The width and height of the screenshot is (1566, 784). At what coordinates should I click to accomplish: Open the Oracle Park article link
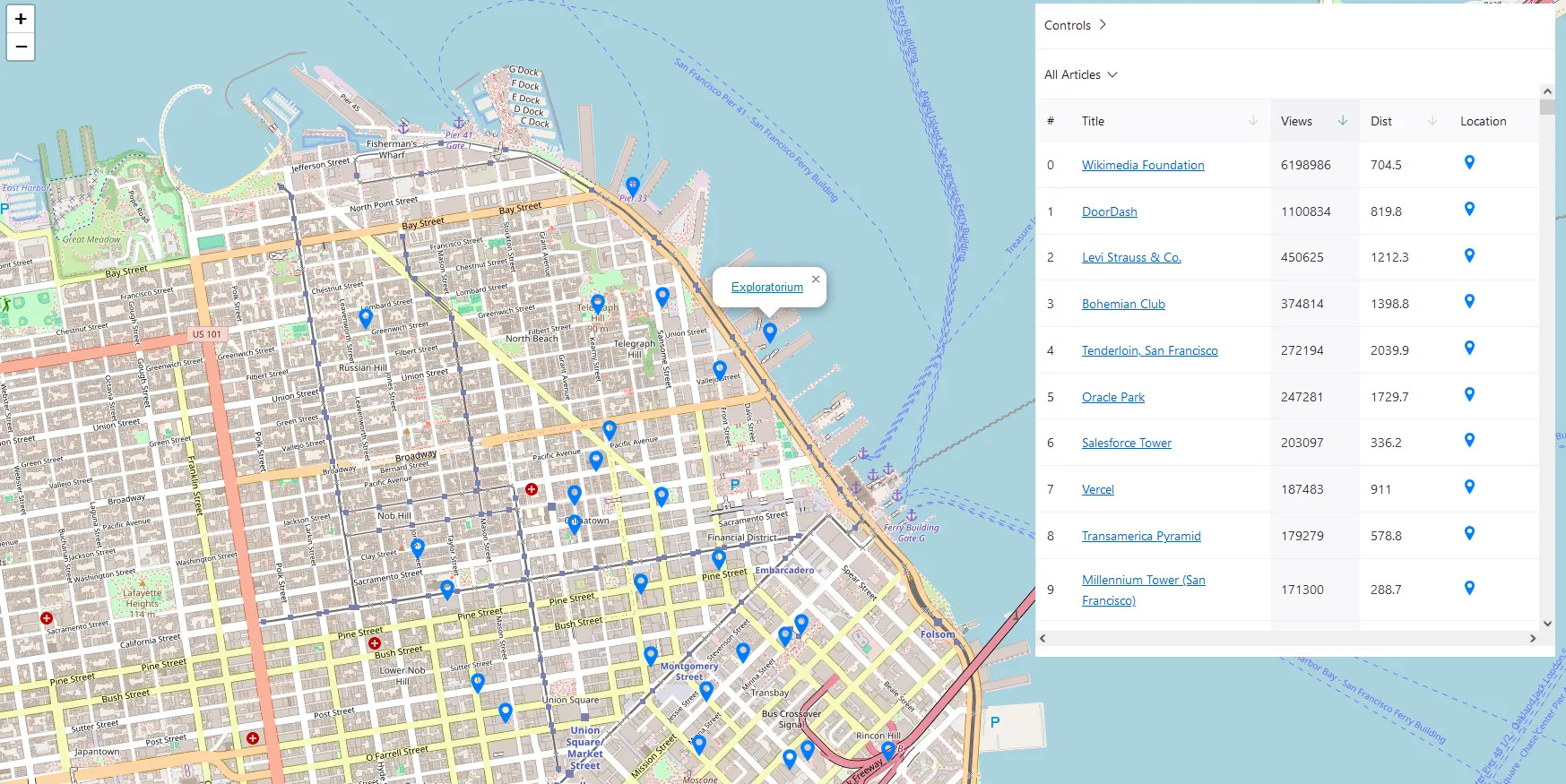pos(1113,397)
